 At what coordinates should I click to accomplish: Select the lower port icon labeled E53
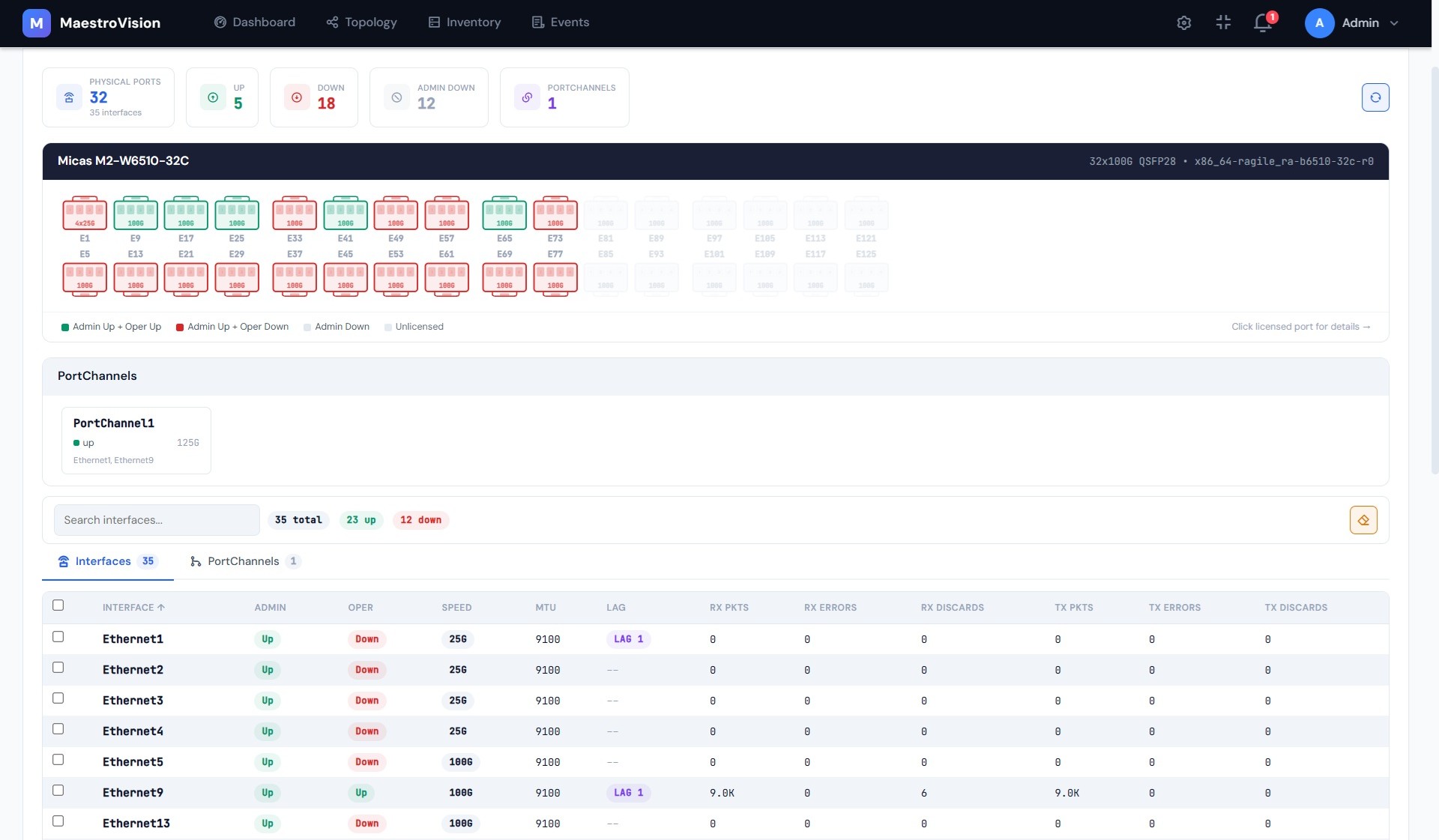pos(396,280)
